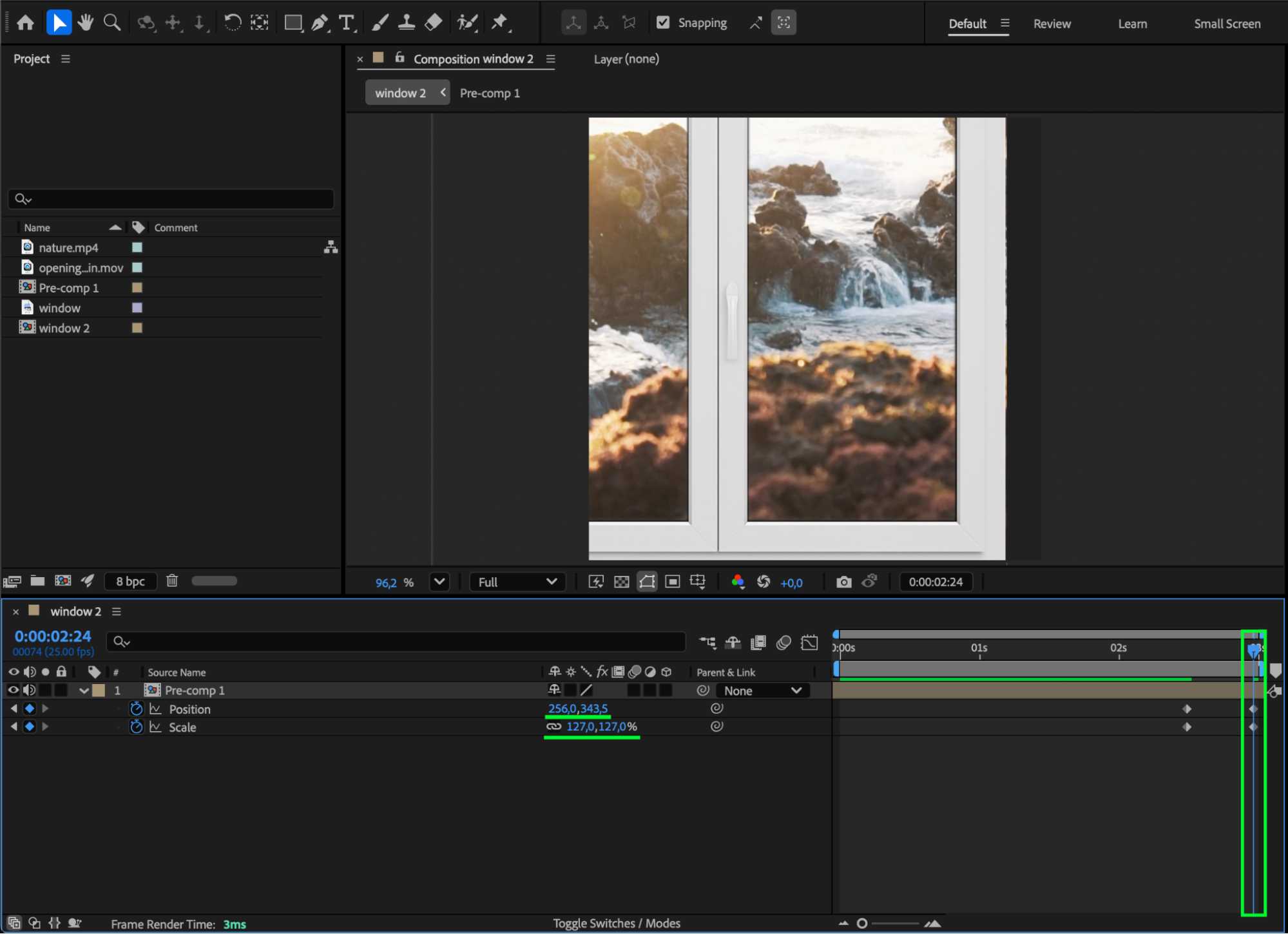
Task: Take a snapshot with camera icon
Action: pyautogui.click(x=843, y=582)
